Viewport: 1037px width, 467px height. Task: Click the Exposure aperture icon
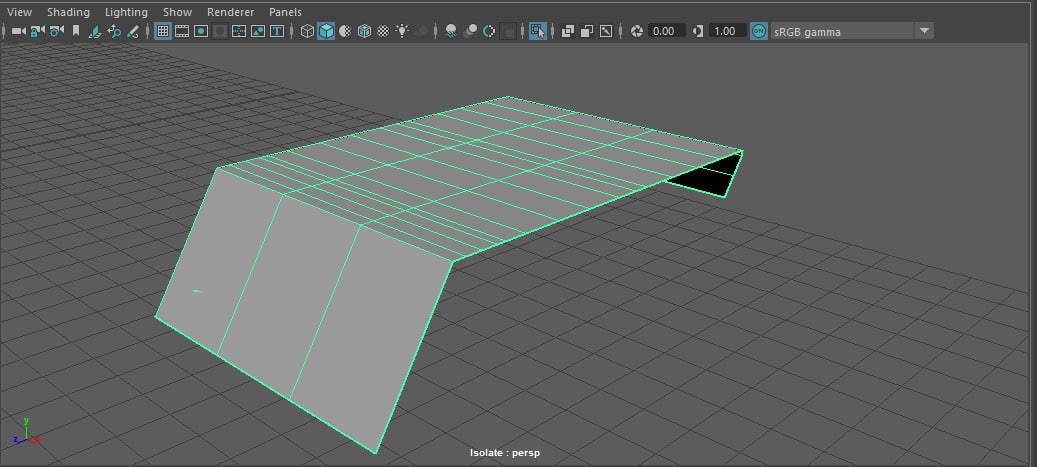point(637,31)
